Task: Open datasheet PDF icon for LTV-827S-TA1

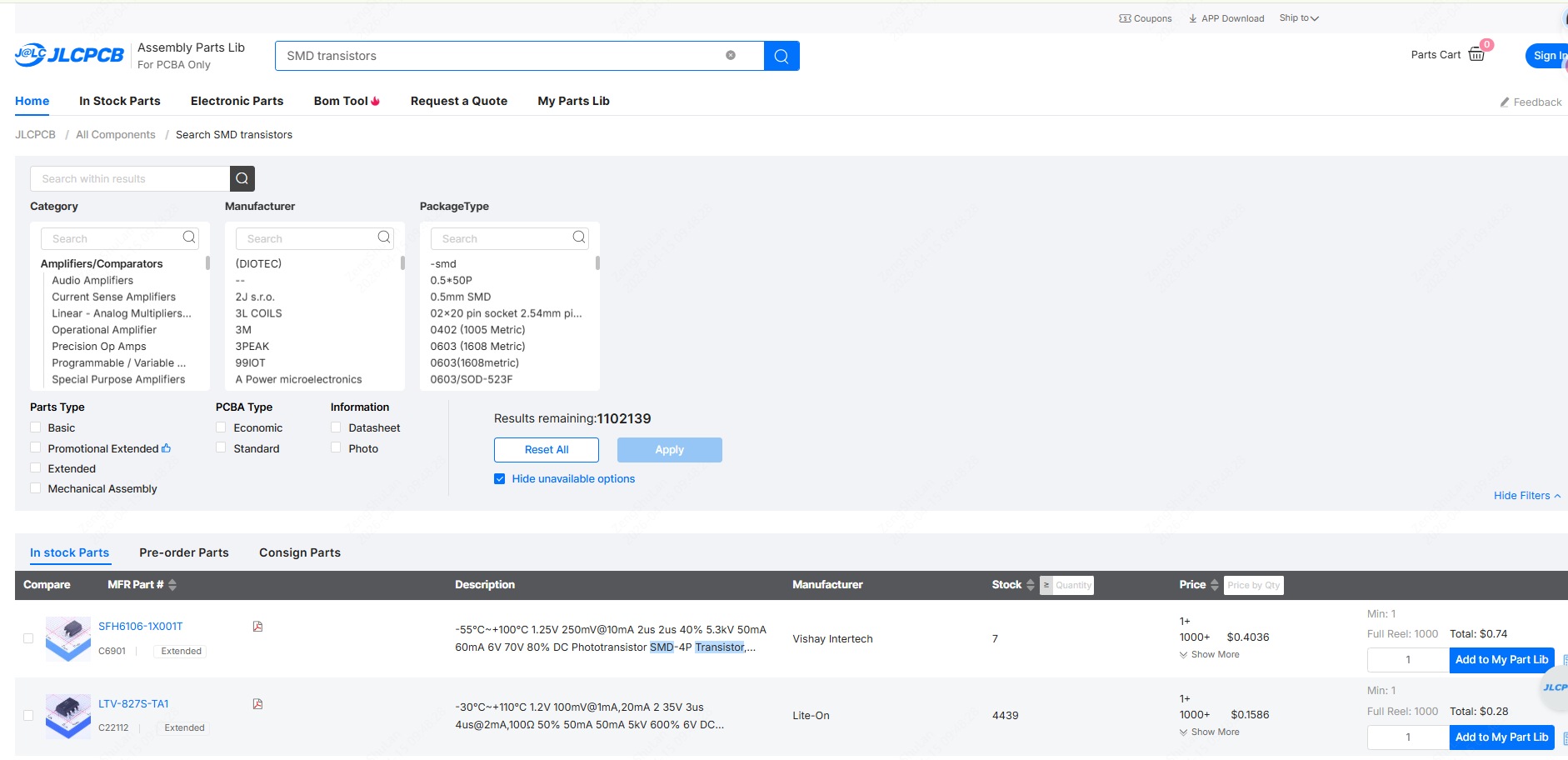Action: [x=257, y=704]
